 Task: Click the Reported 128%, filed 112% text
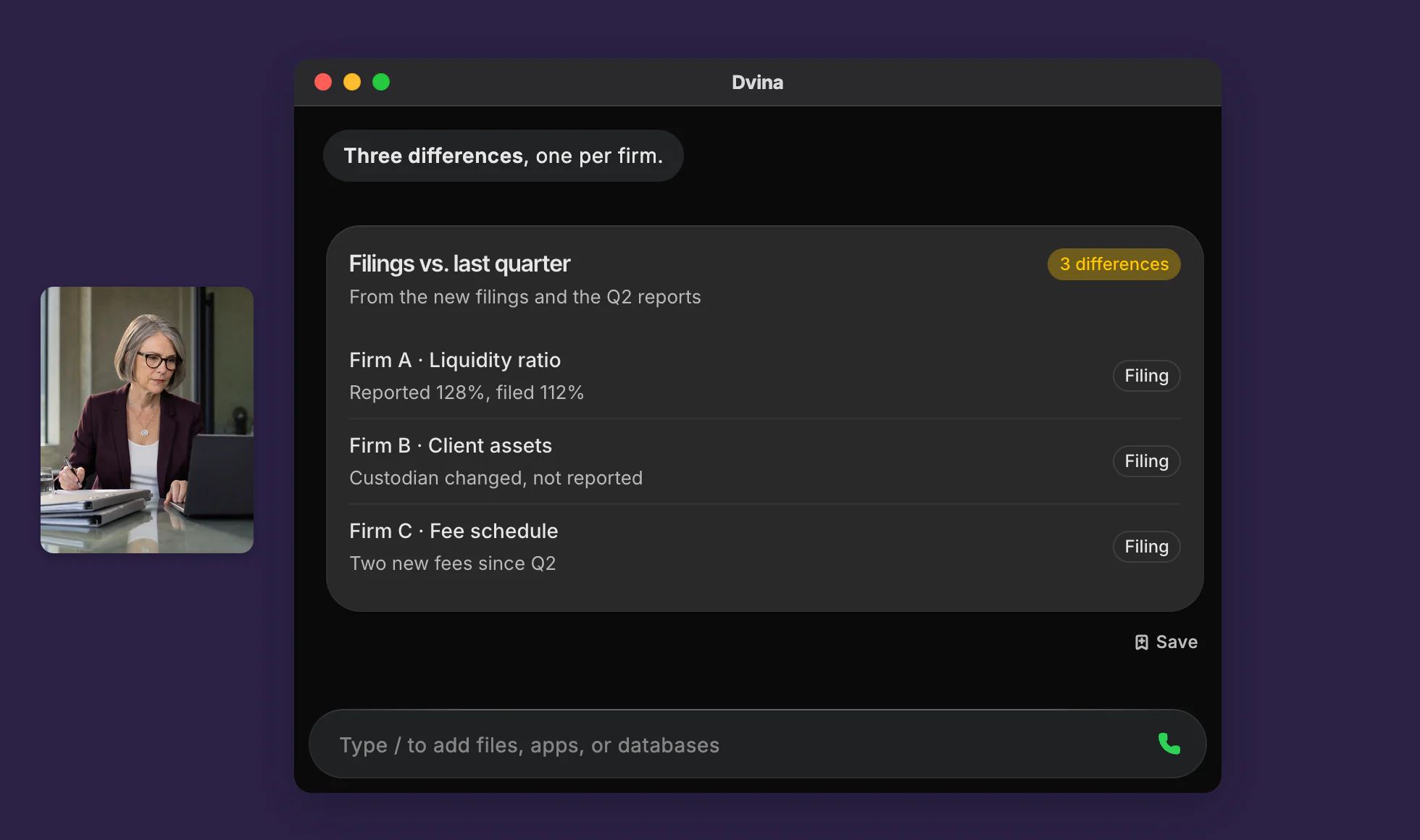point(467,392)
